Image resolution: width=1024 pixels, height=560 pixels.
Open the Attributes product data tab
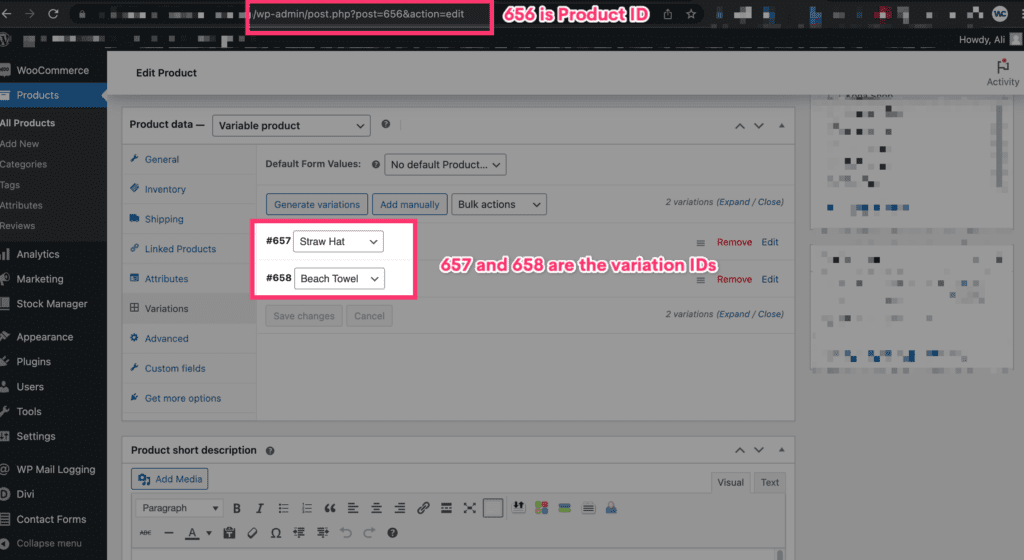pyautogui.click(x=189, y=279)
